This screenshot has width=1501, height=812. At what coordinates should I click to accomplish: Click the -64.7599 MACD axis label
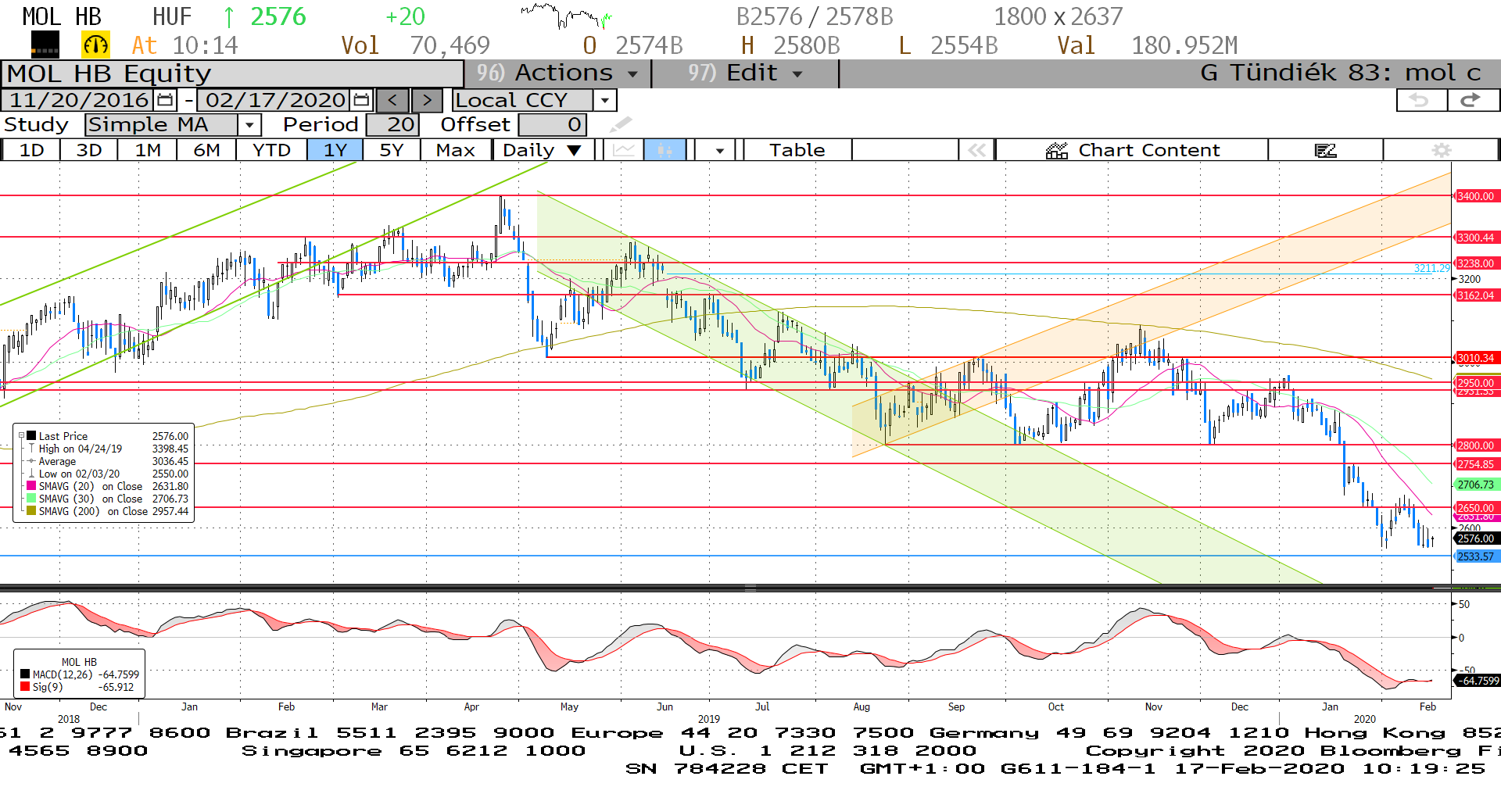pos(1477,681)
